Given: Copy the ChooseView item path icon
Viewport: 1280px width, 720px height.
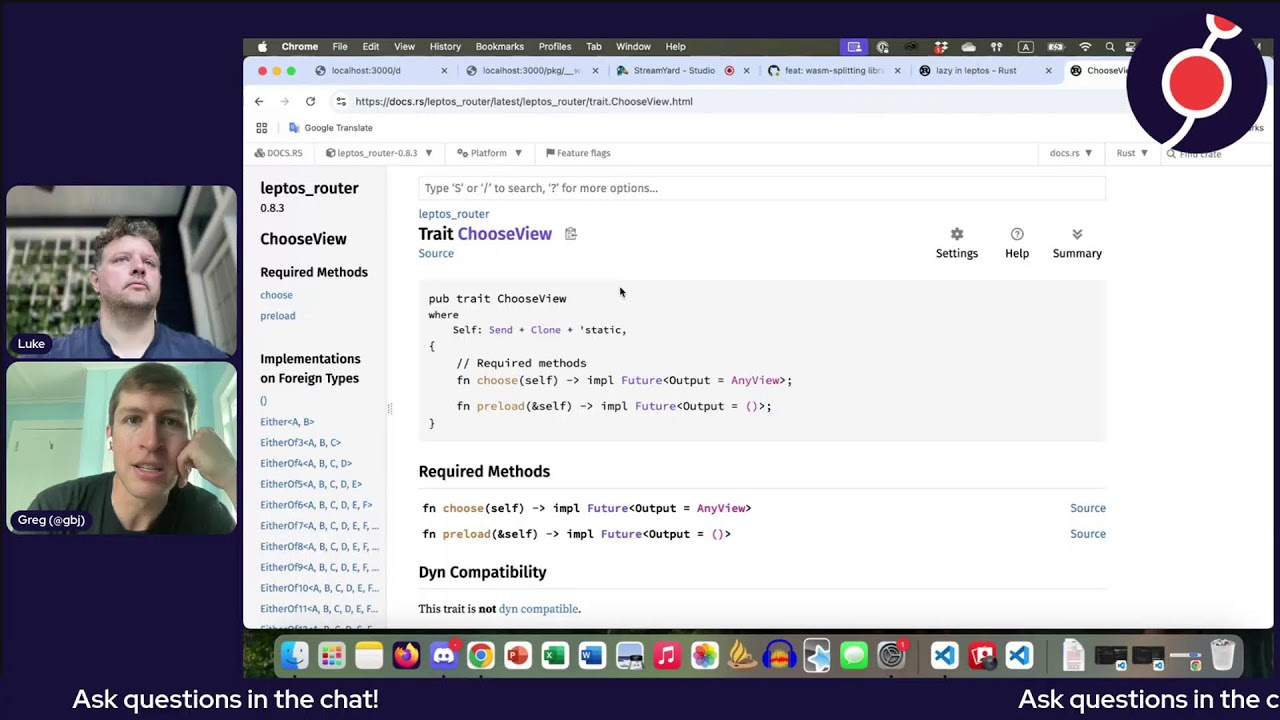Looking at the screenshot, I should tap(571, 234).
